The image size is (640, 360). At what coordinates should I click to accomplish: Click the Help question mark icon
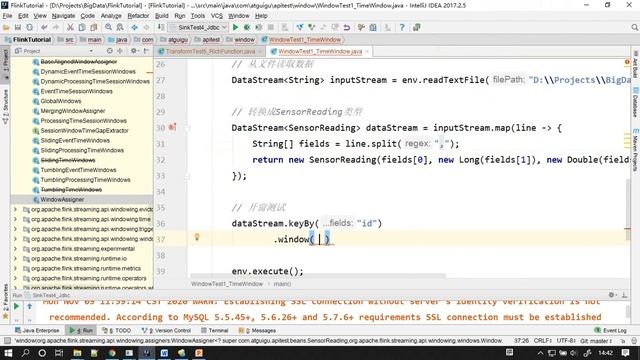tap(402, 27)
